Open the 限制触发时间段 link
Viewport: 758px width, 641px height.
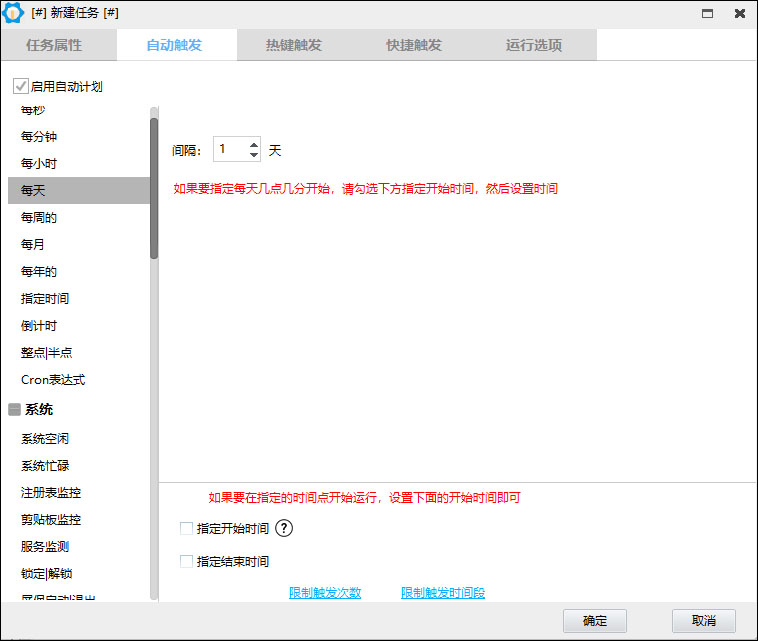[x=443, y=593]
